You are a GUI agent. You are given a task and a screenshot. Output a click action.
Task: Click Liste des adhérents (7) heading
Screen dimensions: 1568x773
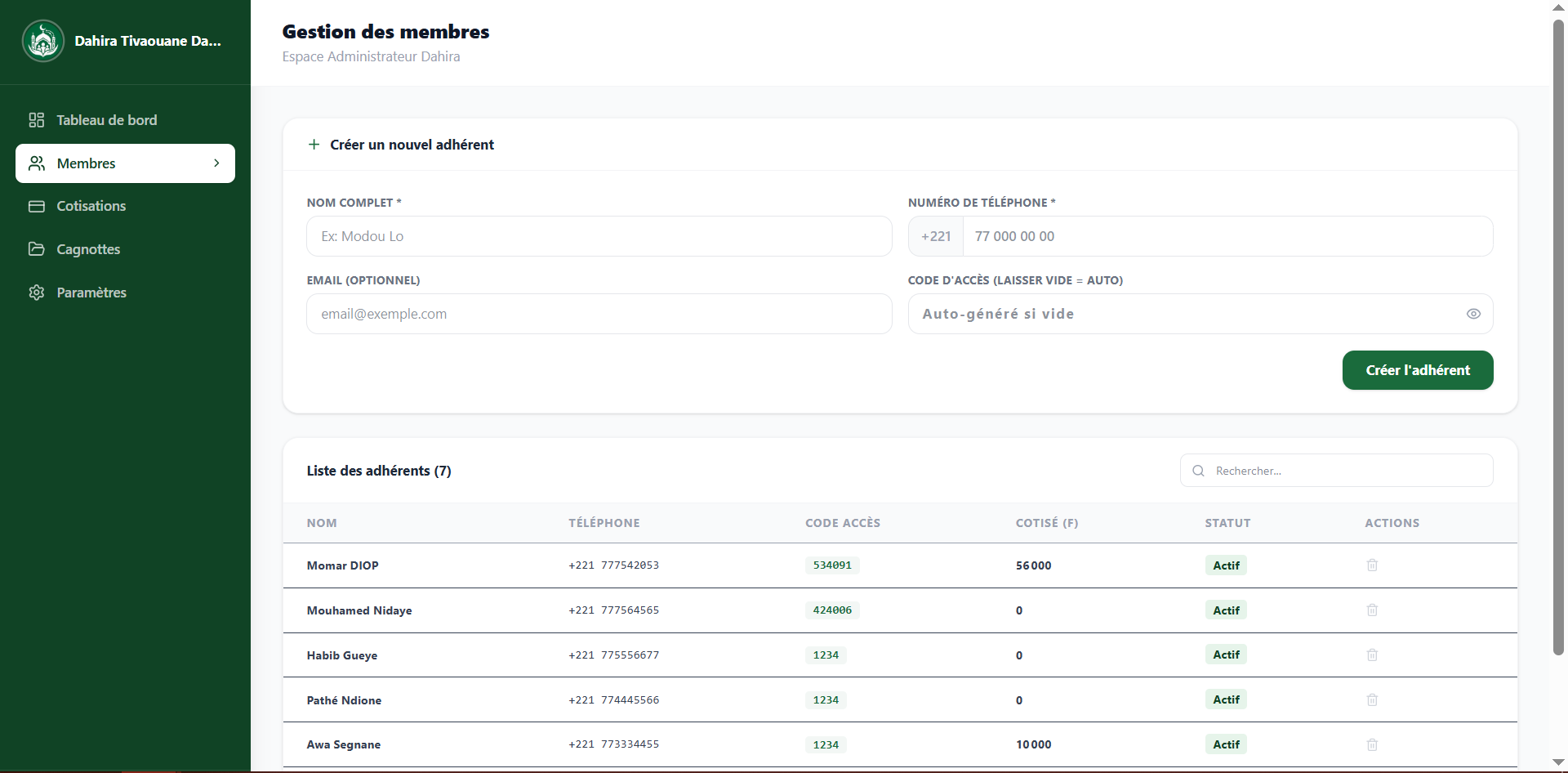pos(379,471)
